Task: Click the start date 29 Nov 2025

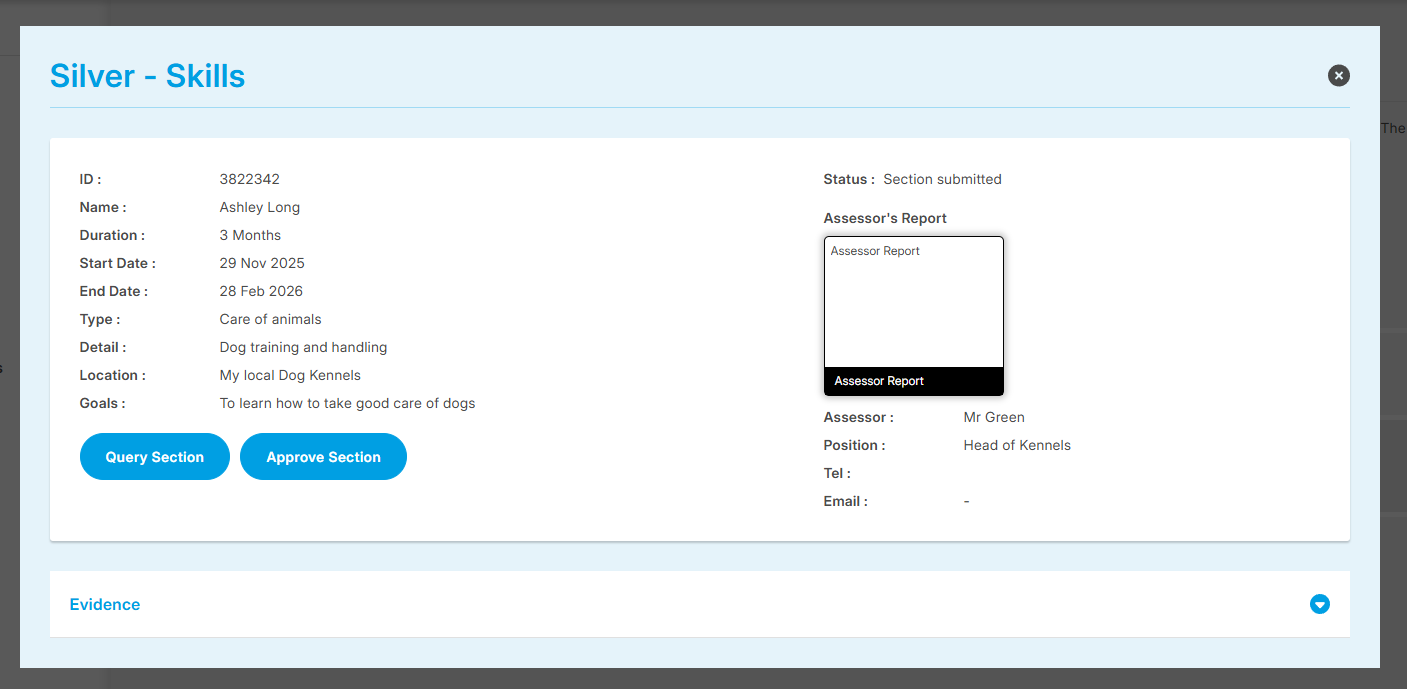Action: click(262, 264)
